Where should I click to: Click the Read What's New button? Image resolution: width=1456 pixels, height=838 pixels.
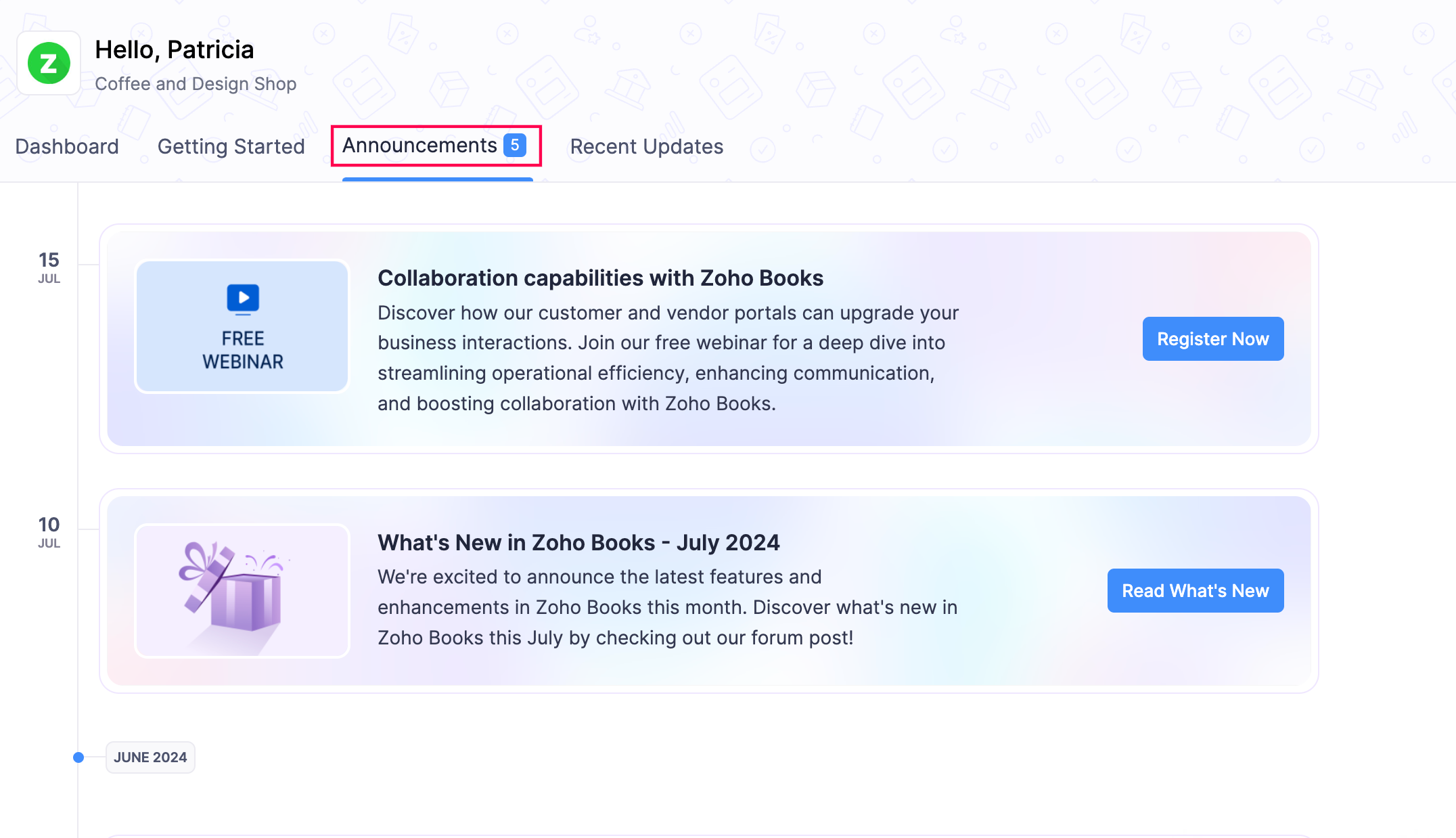[1195, 590]
